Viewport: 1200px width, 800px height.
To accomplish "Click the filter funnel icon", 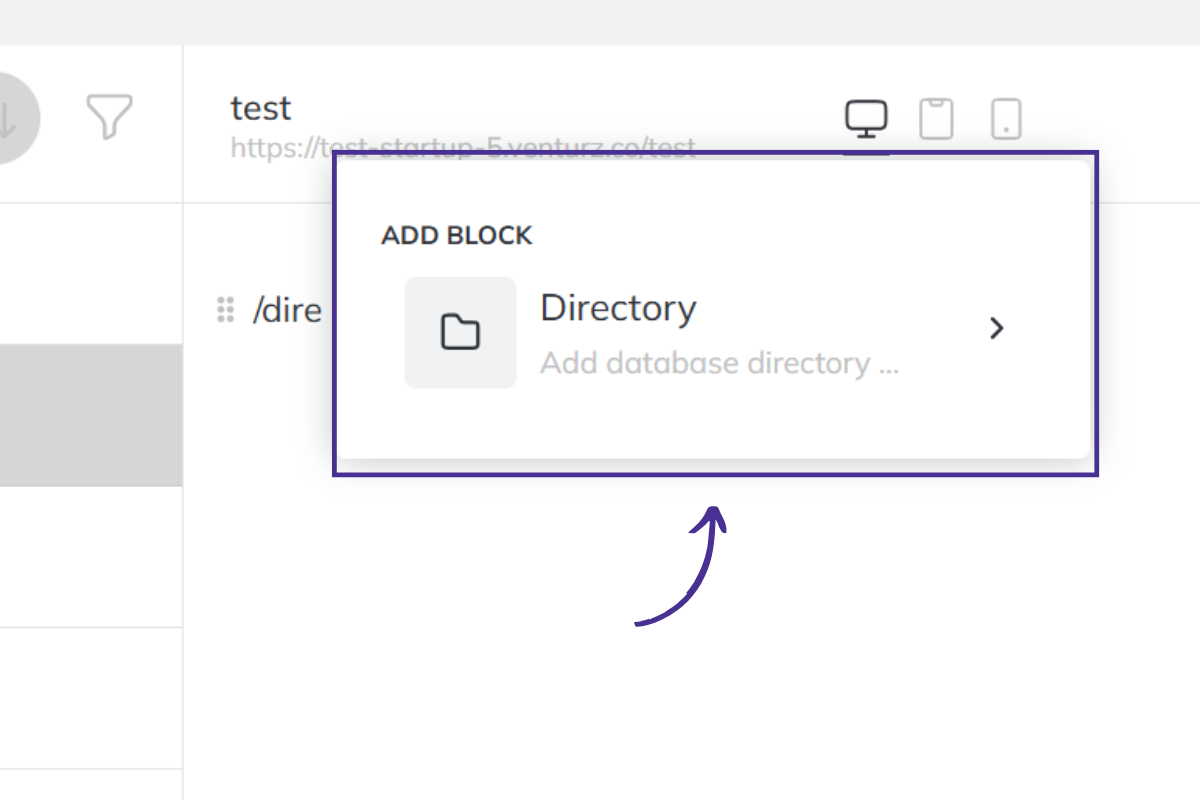I will (x=109, y=117).
